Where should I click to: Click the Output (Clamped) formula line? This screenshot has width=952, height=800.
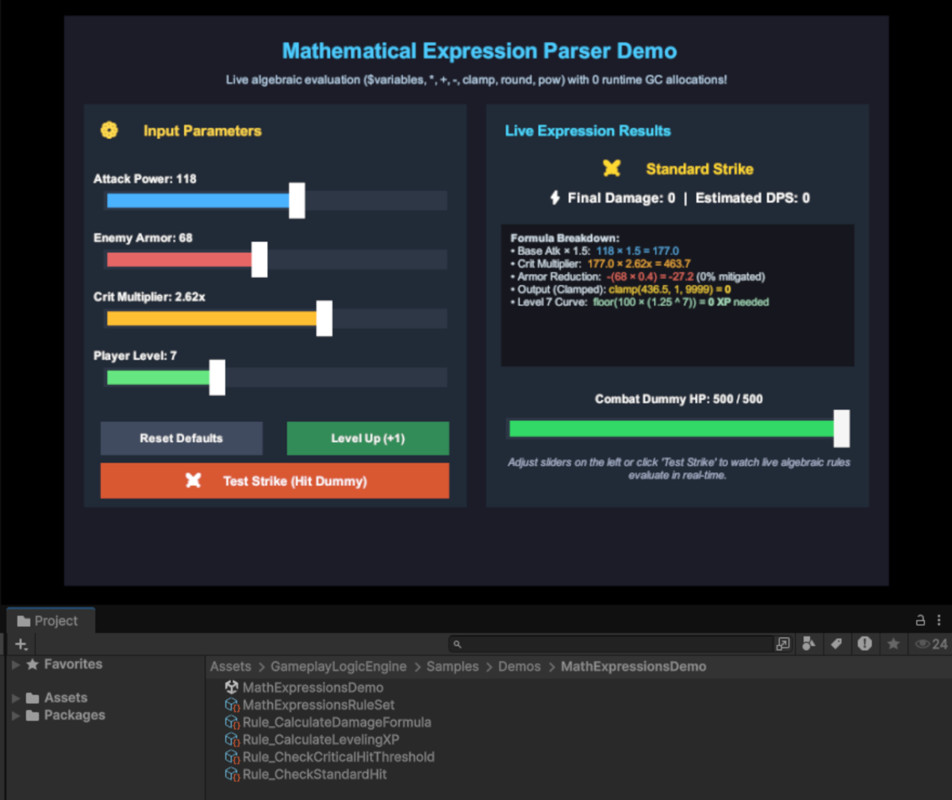620,290
